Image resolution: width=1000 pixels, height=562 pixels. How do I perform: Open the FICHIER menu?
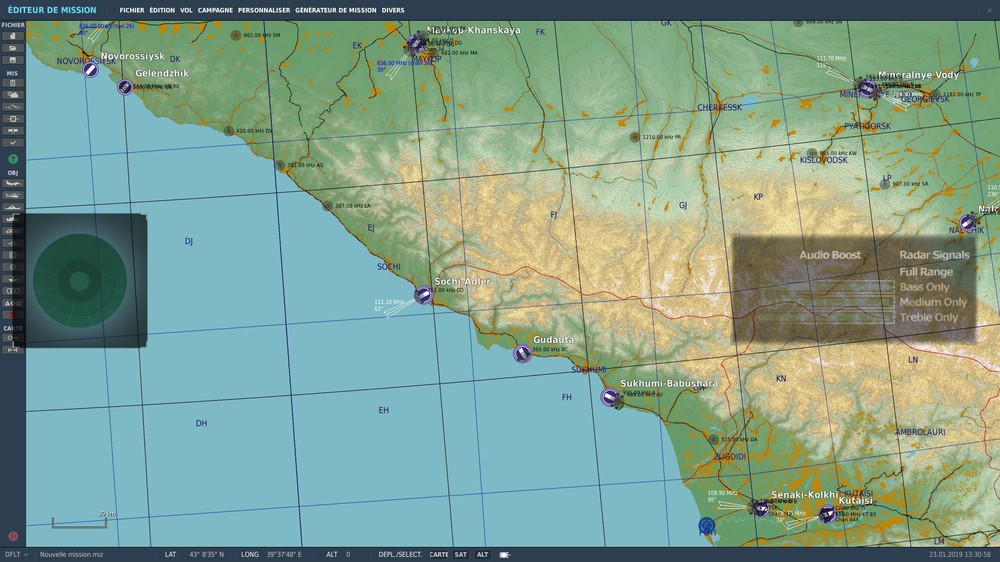point(132,10)
